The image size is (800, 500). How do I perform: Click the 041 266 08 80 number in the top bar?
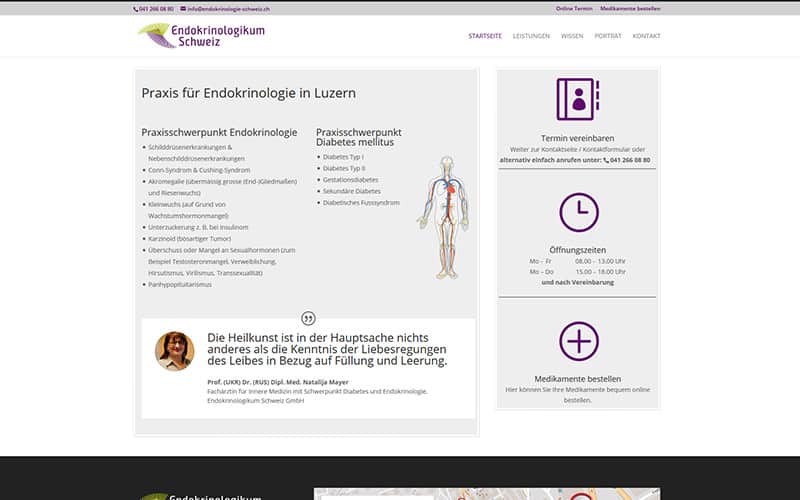click(x=156, y=9)
